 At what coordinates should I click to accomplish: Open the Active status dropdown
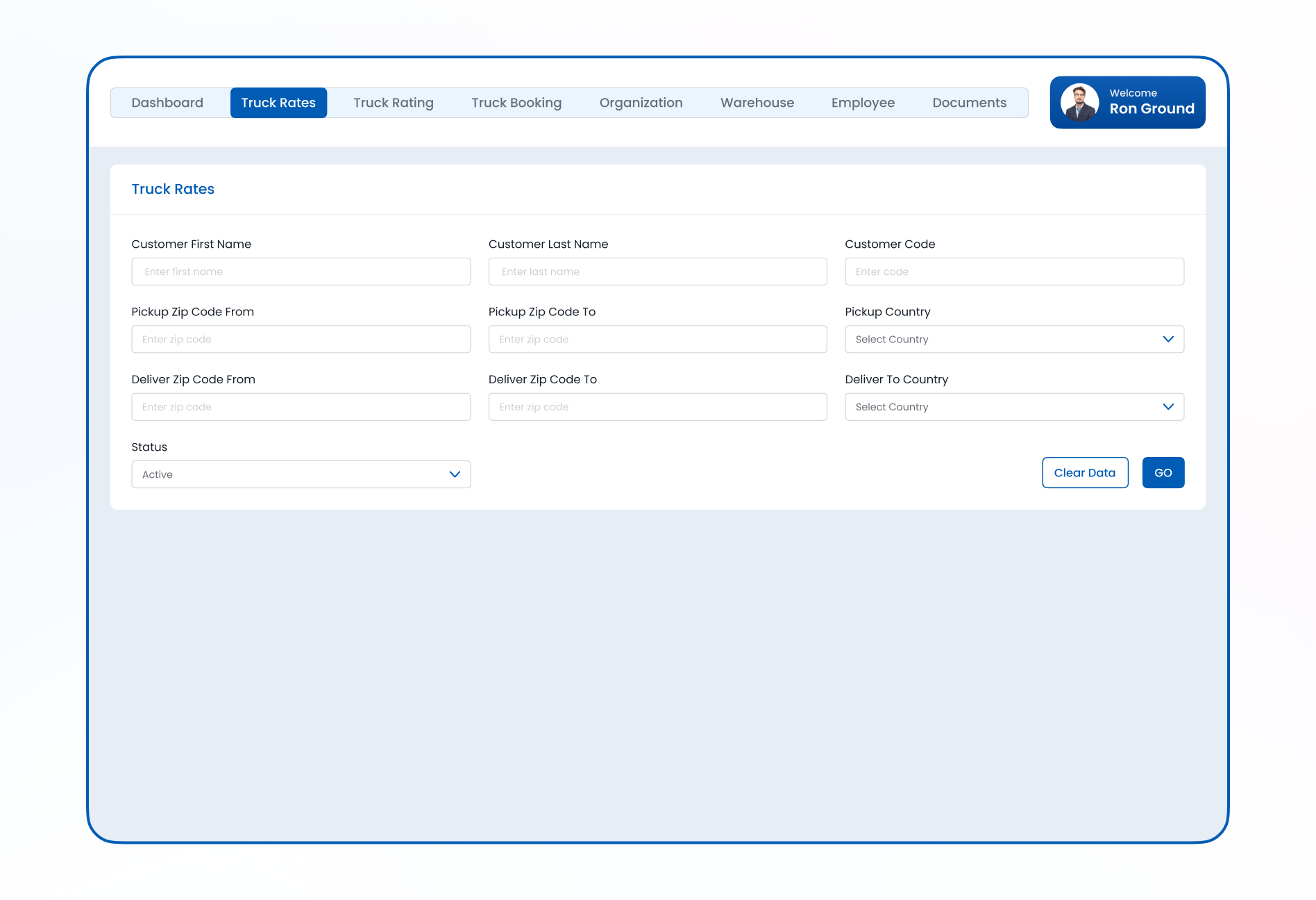(301, 474)
